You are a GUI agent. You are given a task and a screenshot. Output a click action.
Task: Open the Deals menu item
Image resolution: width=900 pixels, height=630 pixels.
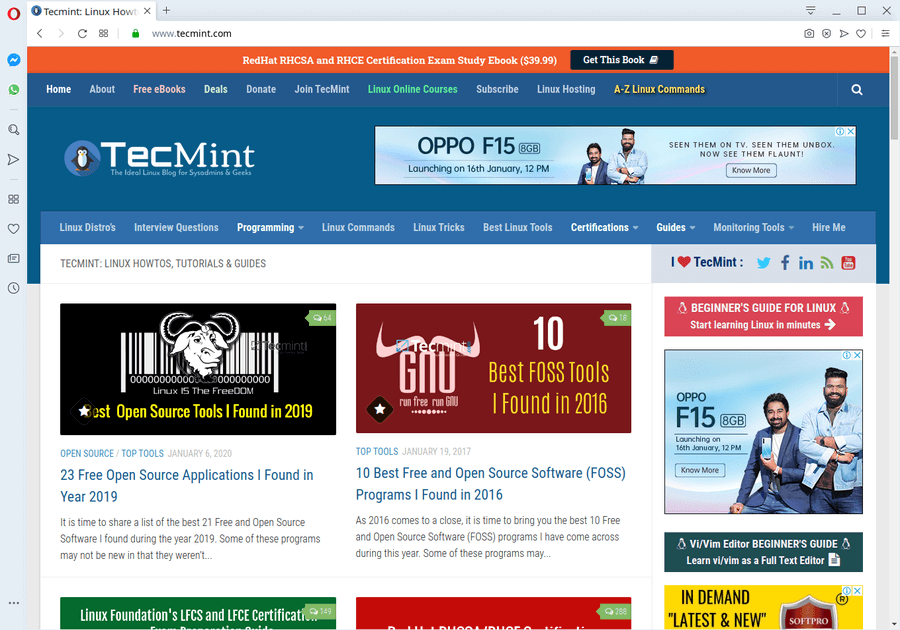tap(216, 89)
